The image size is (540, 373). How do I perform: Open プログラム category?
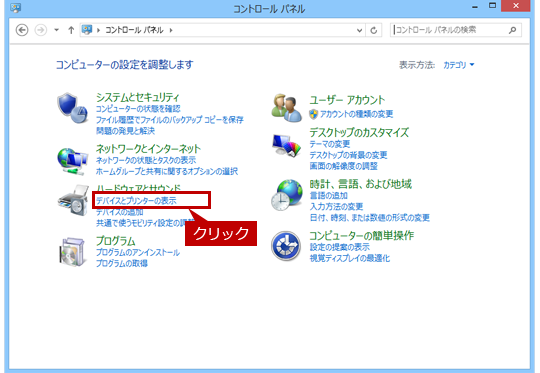(x=115, y=241)
